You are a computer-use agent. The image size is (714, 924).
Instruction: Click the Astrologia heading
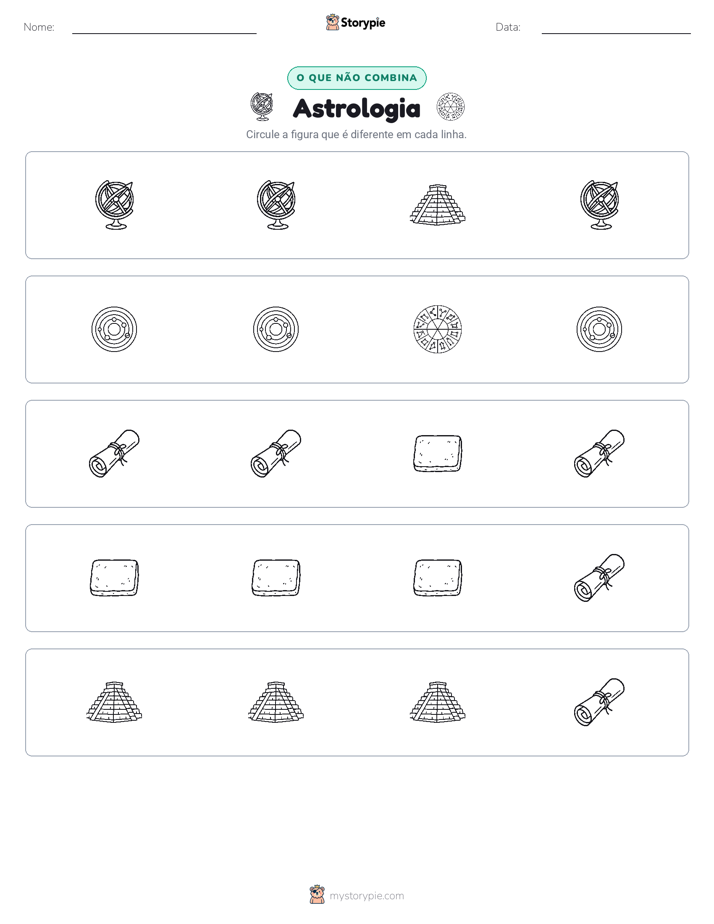point(356,108)
